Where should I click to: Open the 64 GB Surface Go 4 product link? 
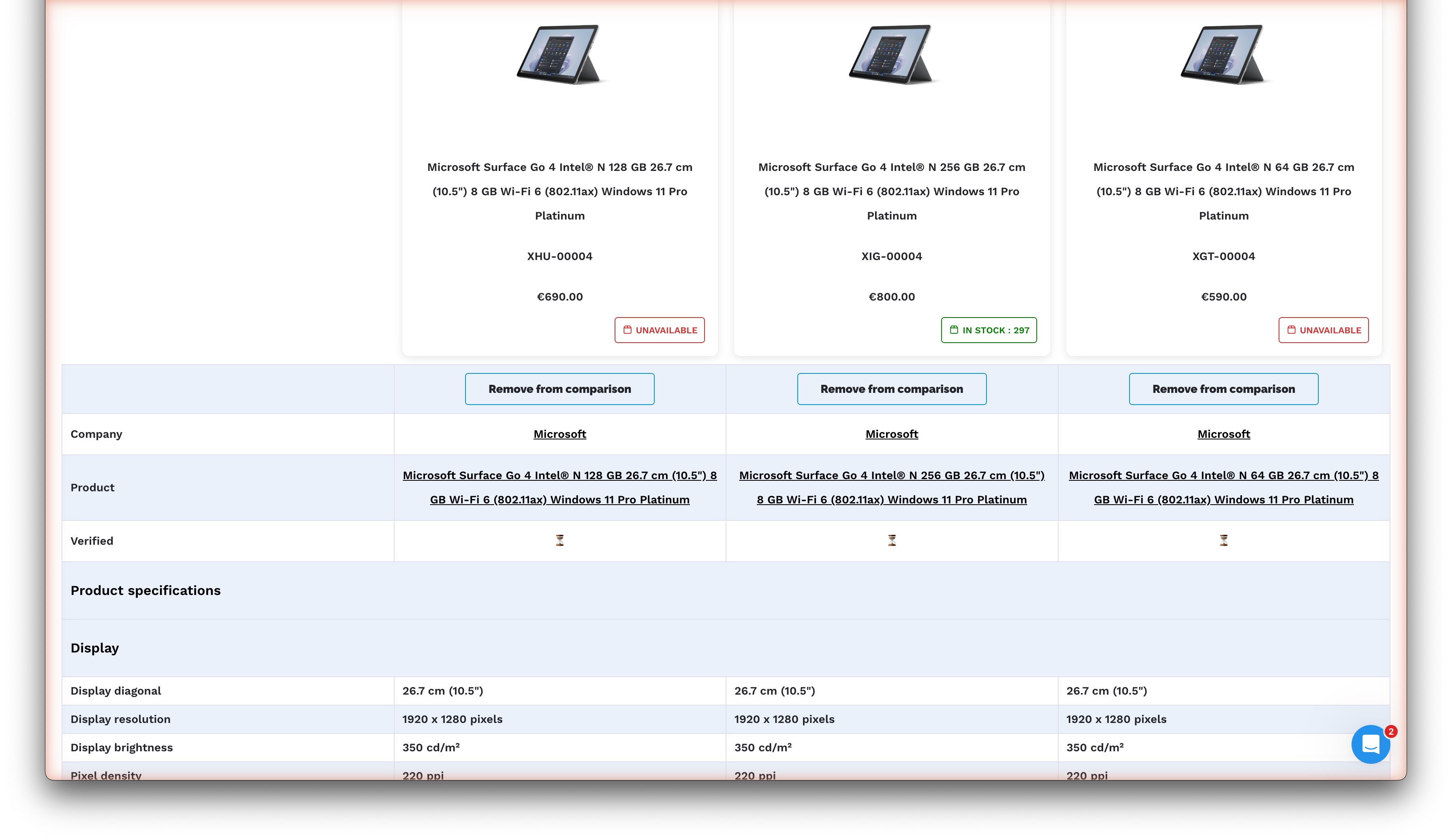coord(1223,487)
